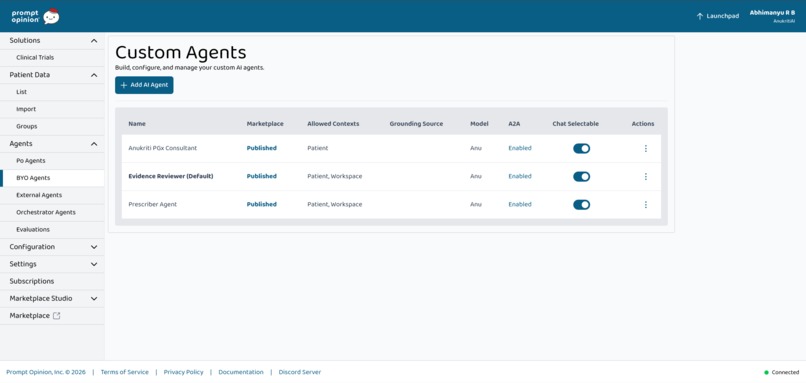Click A2A Enabled for Anukriti PGx Consultant
This screenshot has height=383, width=806.
520,148
